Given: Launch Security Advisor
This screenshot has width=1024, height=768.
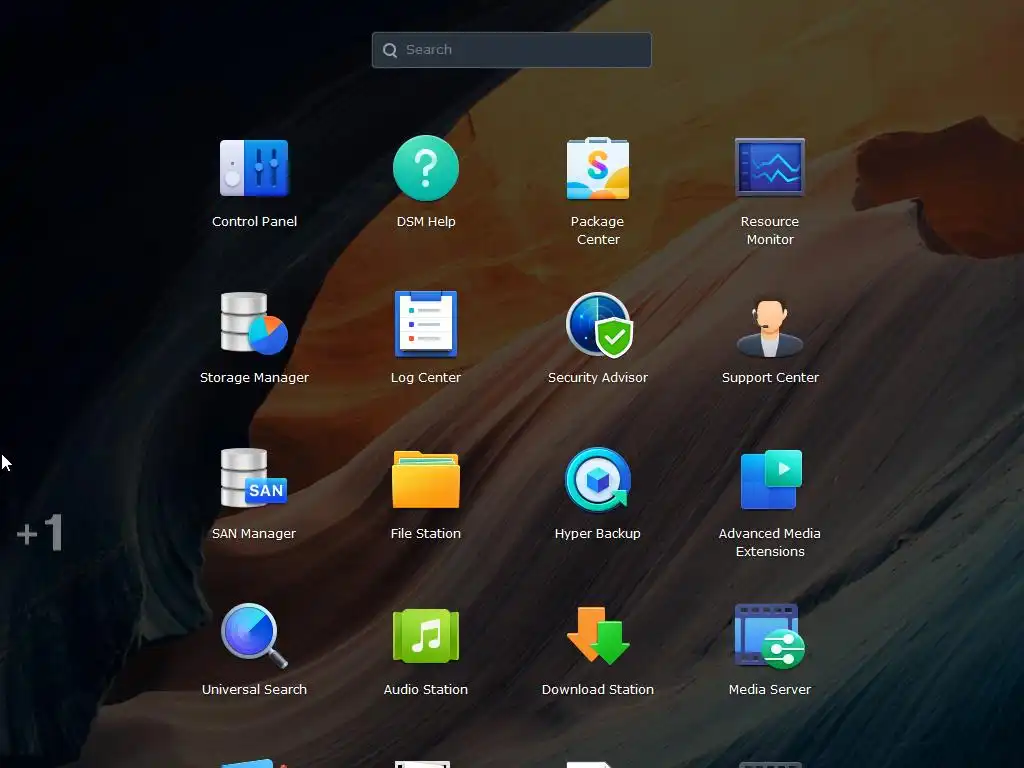Looking at the screenshot, I should click(598, 325).
